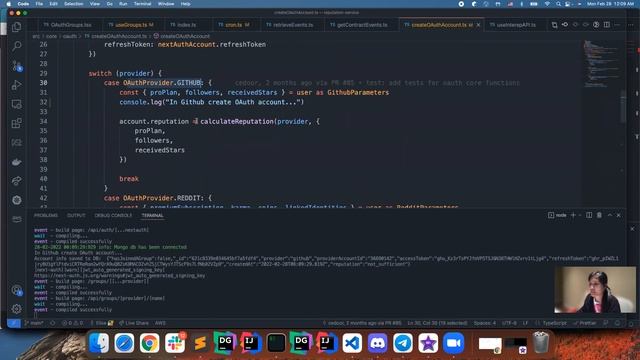Click Live Share in status bar
The image size is (640, 360).
[134, 323]
